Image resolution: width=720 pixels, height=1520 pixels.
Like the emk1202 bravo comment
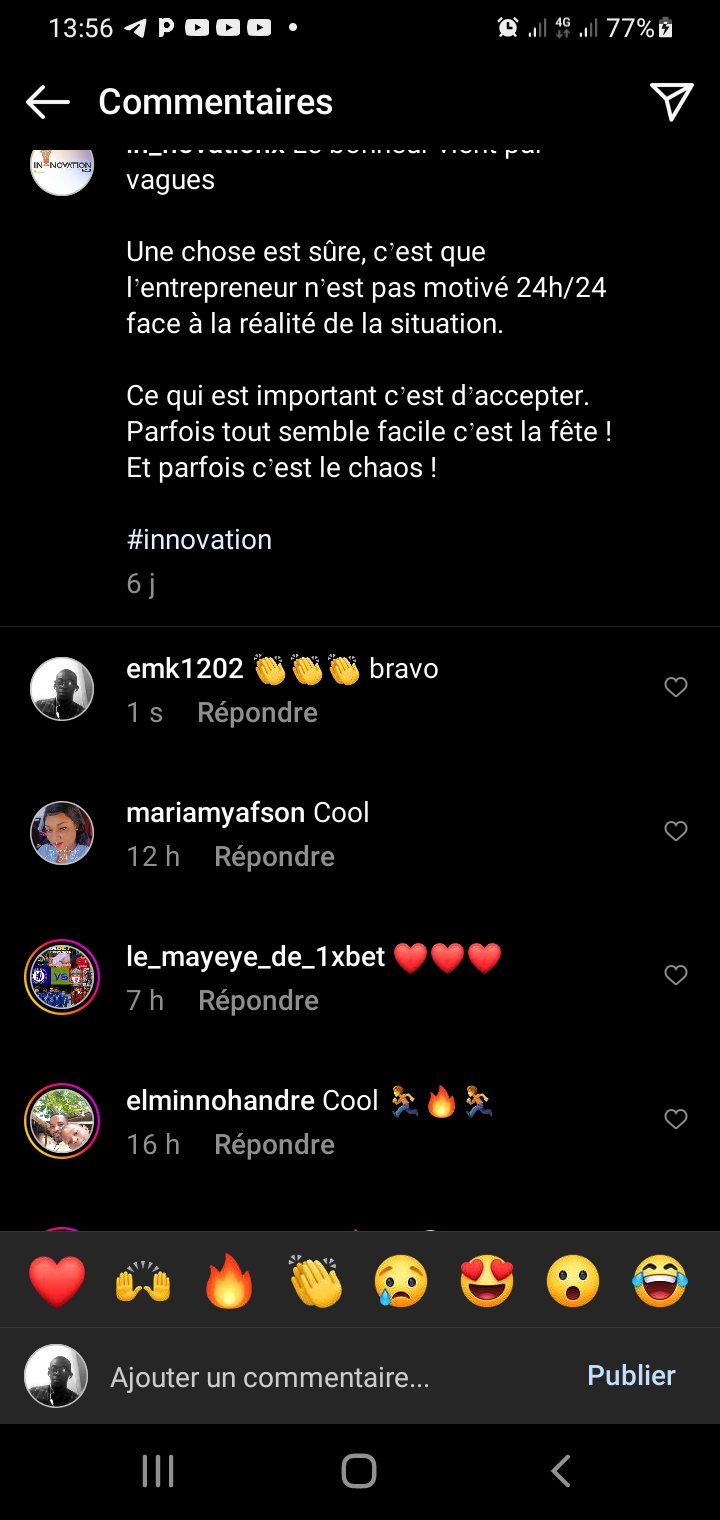pos(676,687)
